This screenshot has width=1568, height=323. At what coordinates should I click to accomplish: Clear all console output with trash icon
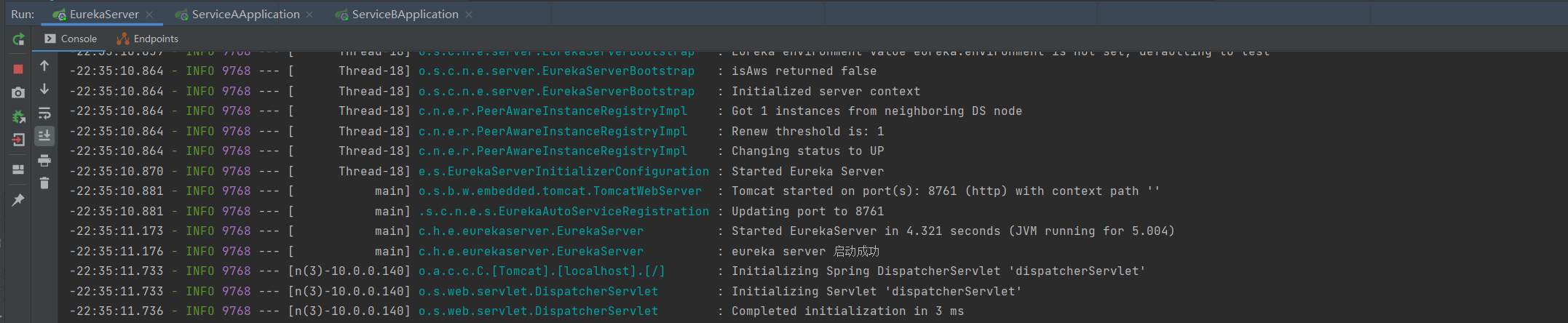[x=44, y=183]
